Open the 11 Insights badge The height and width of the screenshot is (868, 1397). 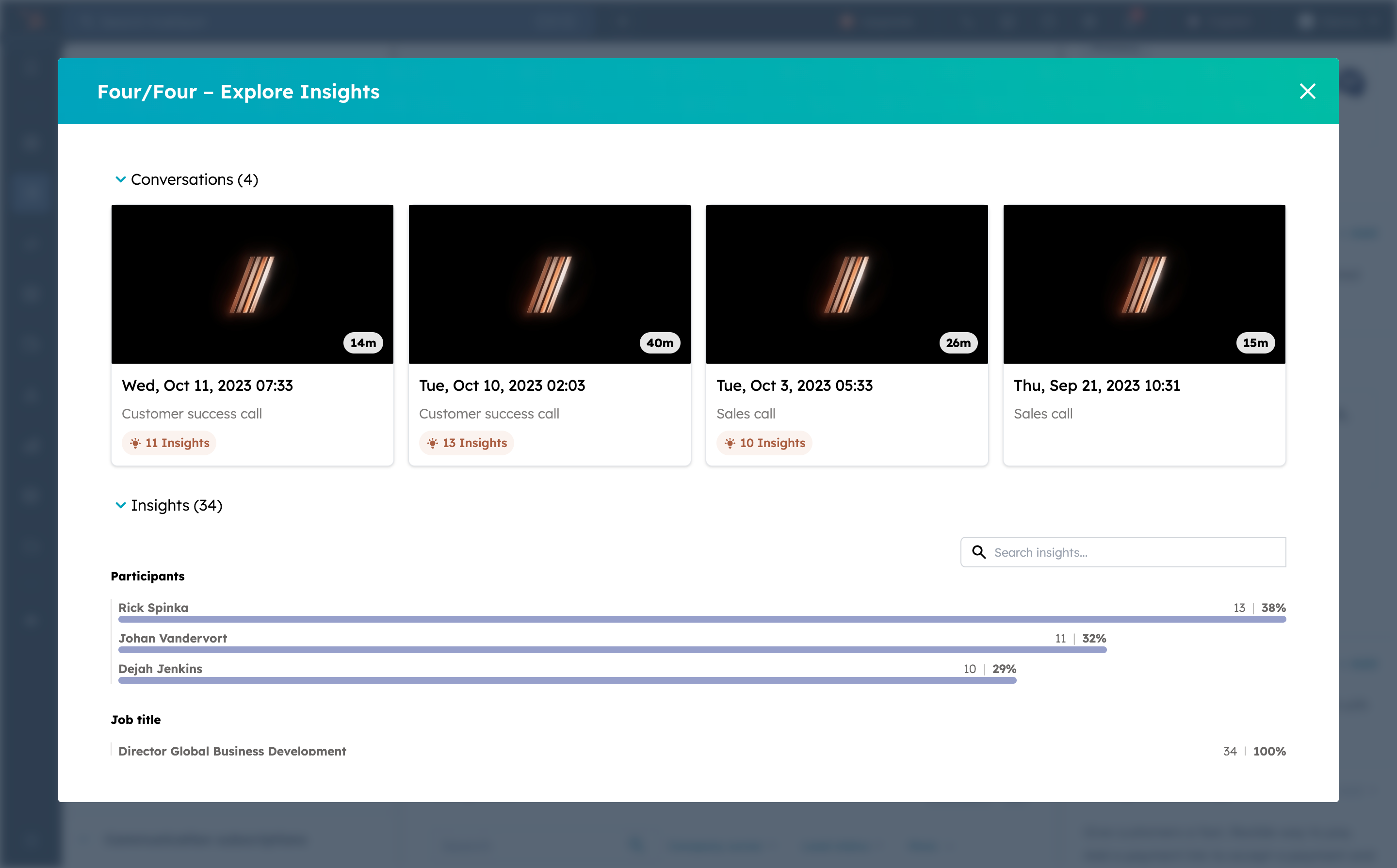(x=169, y=443)
